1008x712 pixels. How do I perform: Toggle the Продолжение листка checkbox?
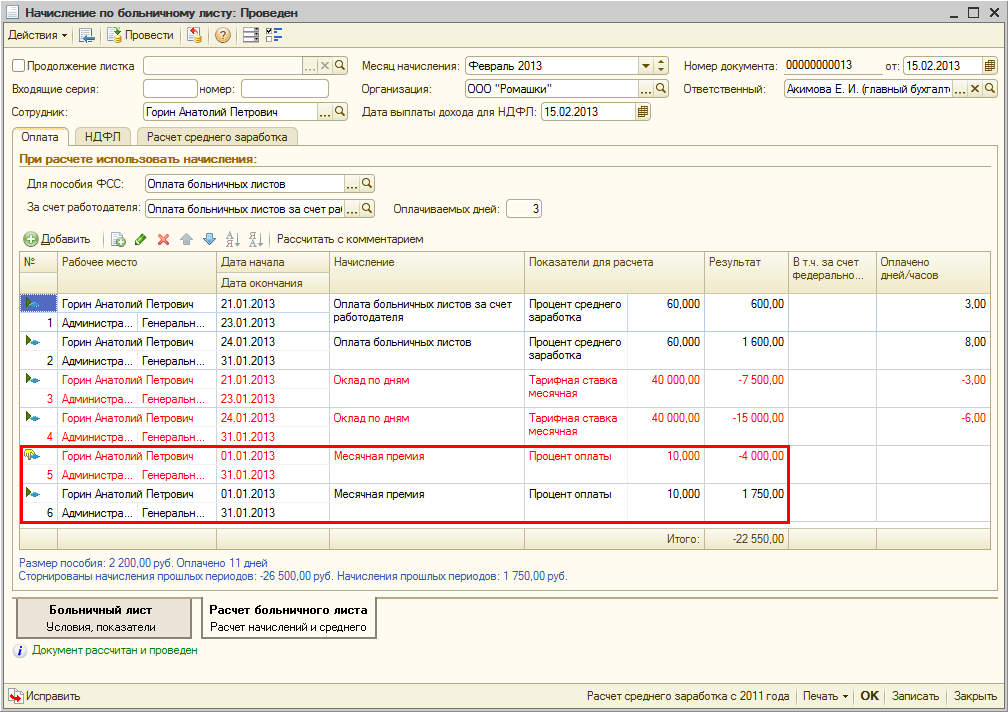coord(18,66)
